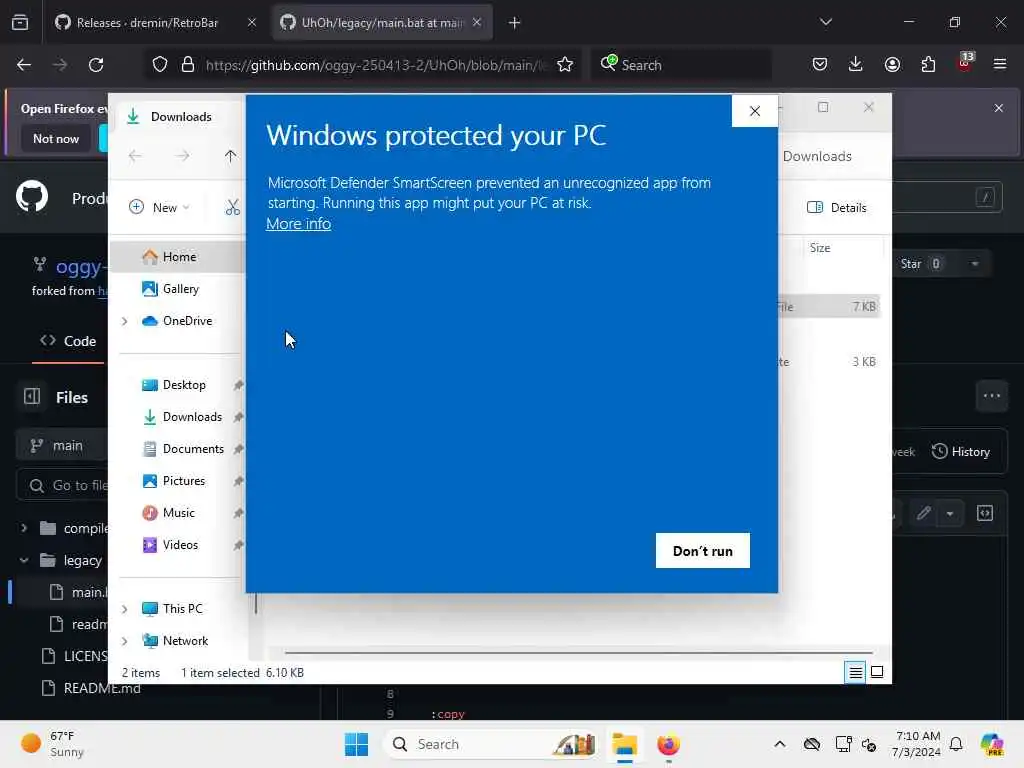Click the Pocket save icon in Firefox
This screenshot has width=1024, height=768.
pyautogui.click(x=820, y=64)
